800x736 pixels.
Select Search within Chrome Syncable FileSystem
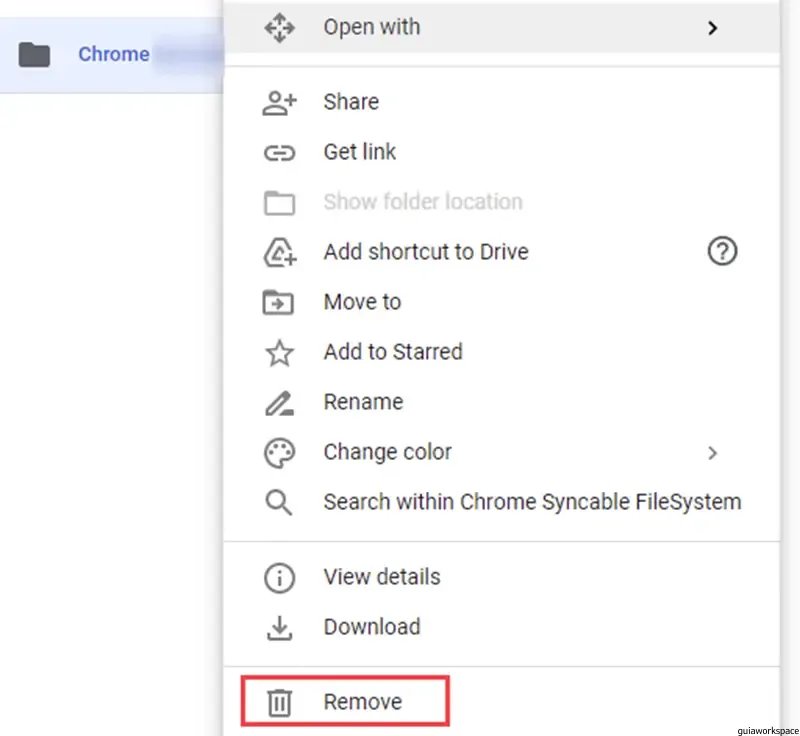pyautogui.click(x=502, y=502)
